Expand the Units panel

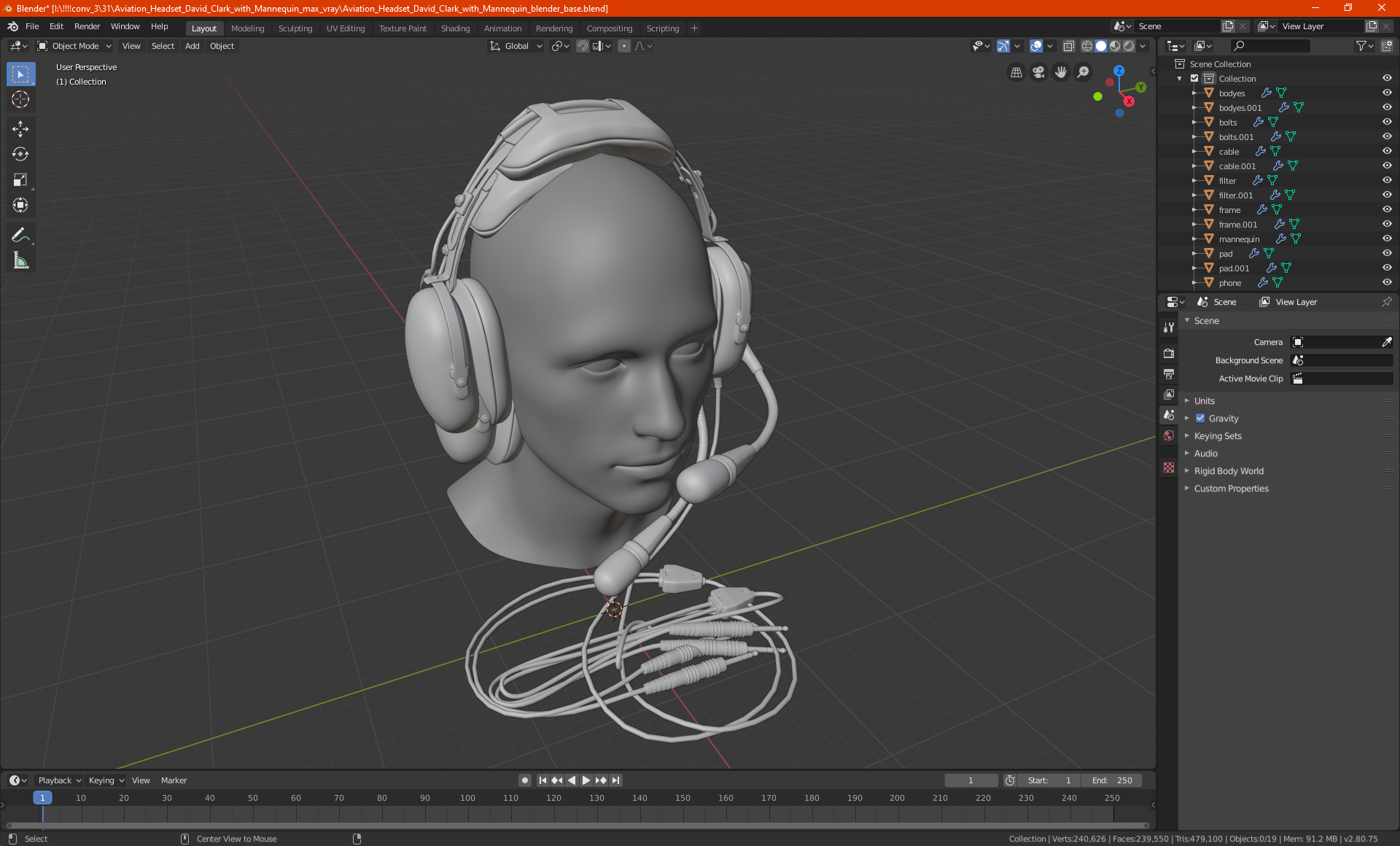(1204, 400)
